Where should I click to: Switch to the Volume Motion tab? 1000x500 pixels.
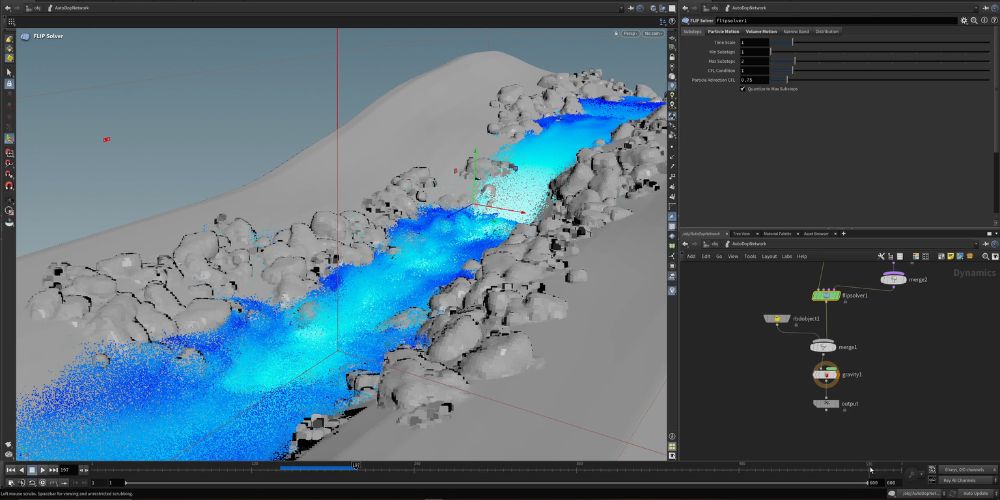click(x=761, y=31)
